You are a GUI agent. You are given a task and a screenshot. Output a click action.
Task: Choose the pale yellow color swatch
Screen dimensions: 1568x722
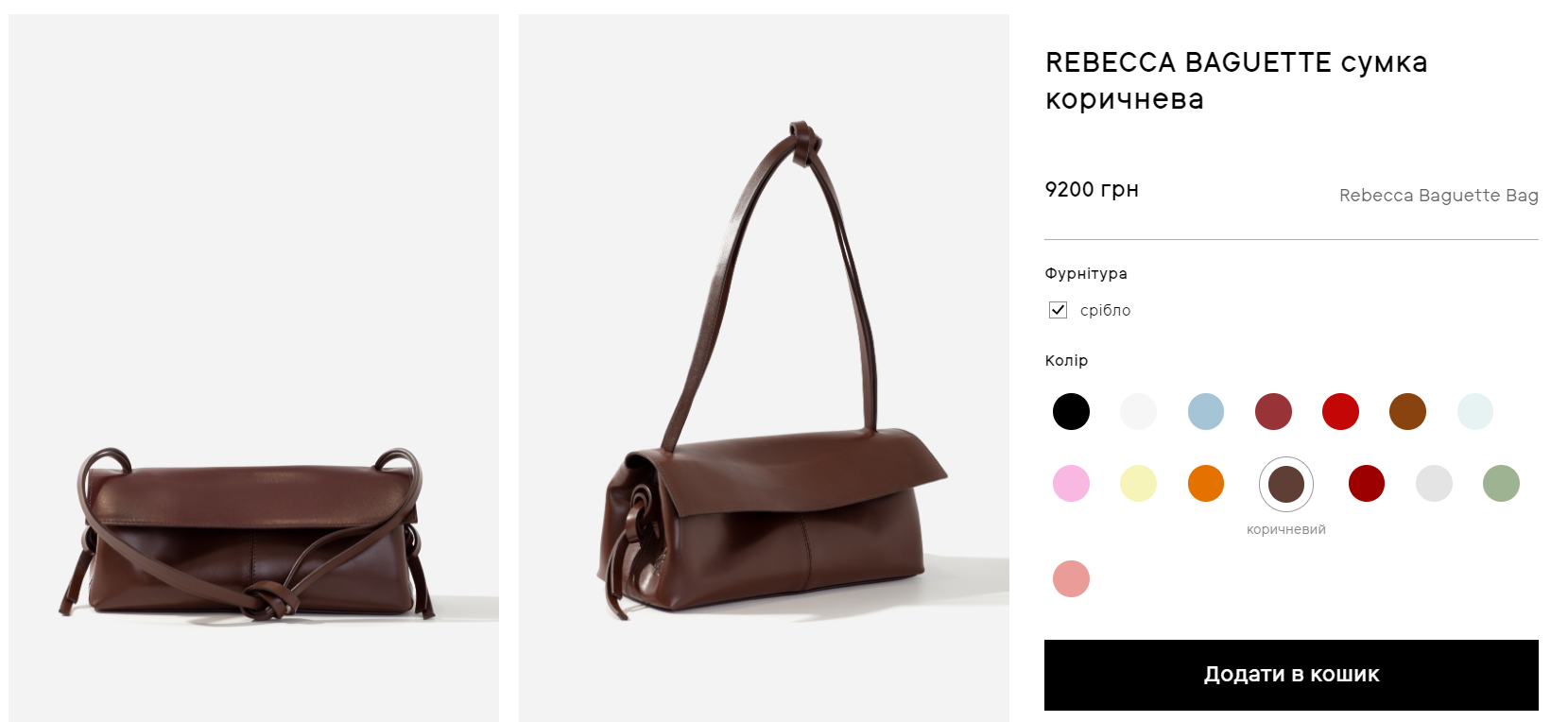[1138, 483]
